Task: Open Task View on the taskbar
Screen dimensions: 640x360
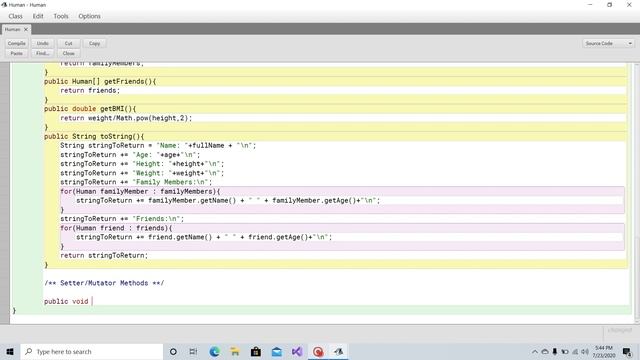Action: point(193,351)
